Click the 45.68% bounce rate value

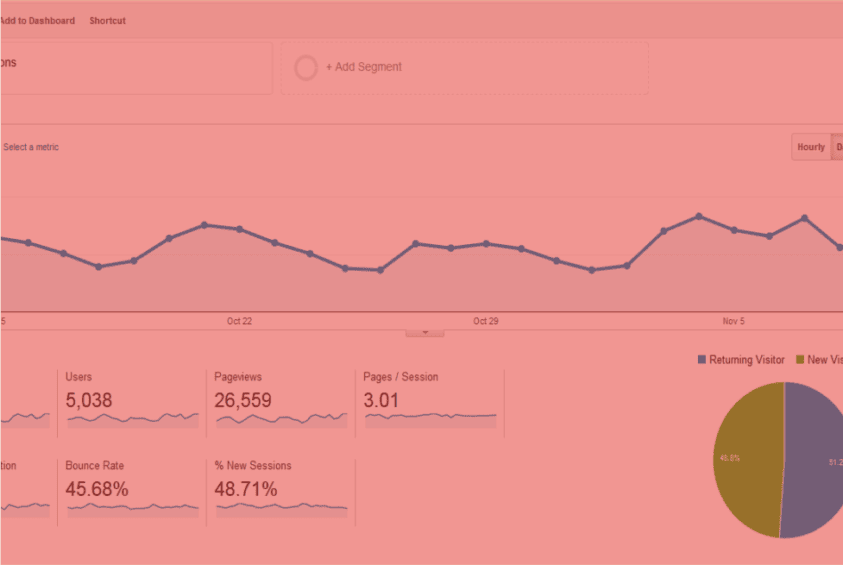97,489
